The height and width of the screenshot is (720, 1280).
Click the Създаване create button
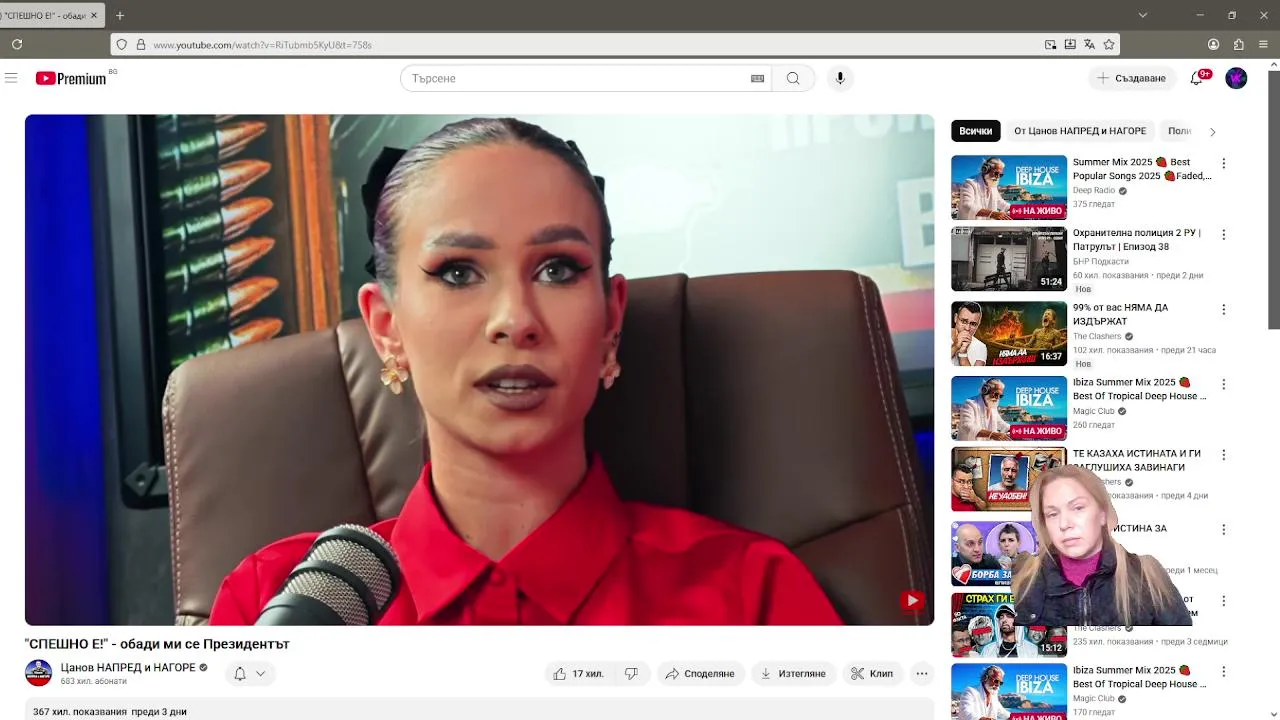point(1131,78)
